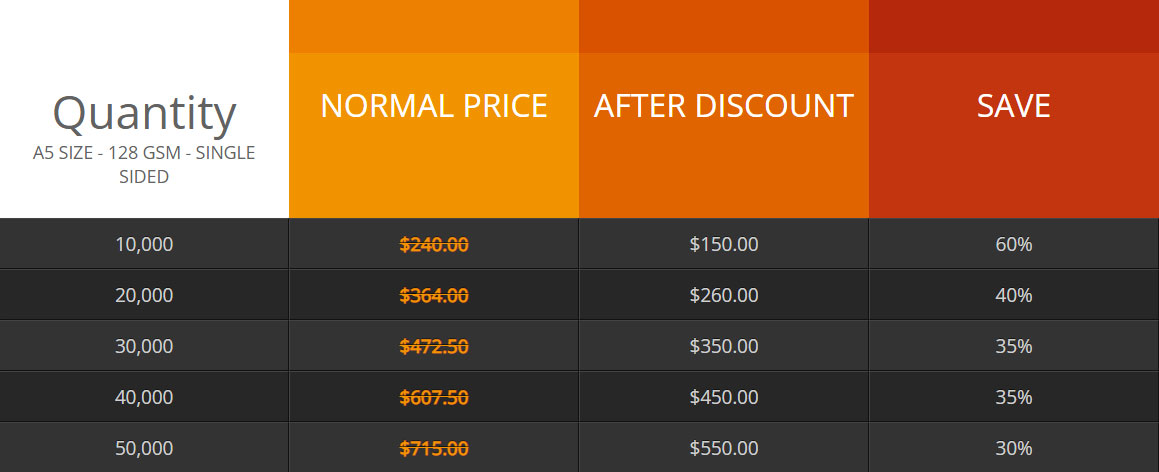This screenshot has height=472, width=1159.
Task: Click the 20,000 quantity cell
Action: [x=144, y=295]
